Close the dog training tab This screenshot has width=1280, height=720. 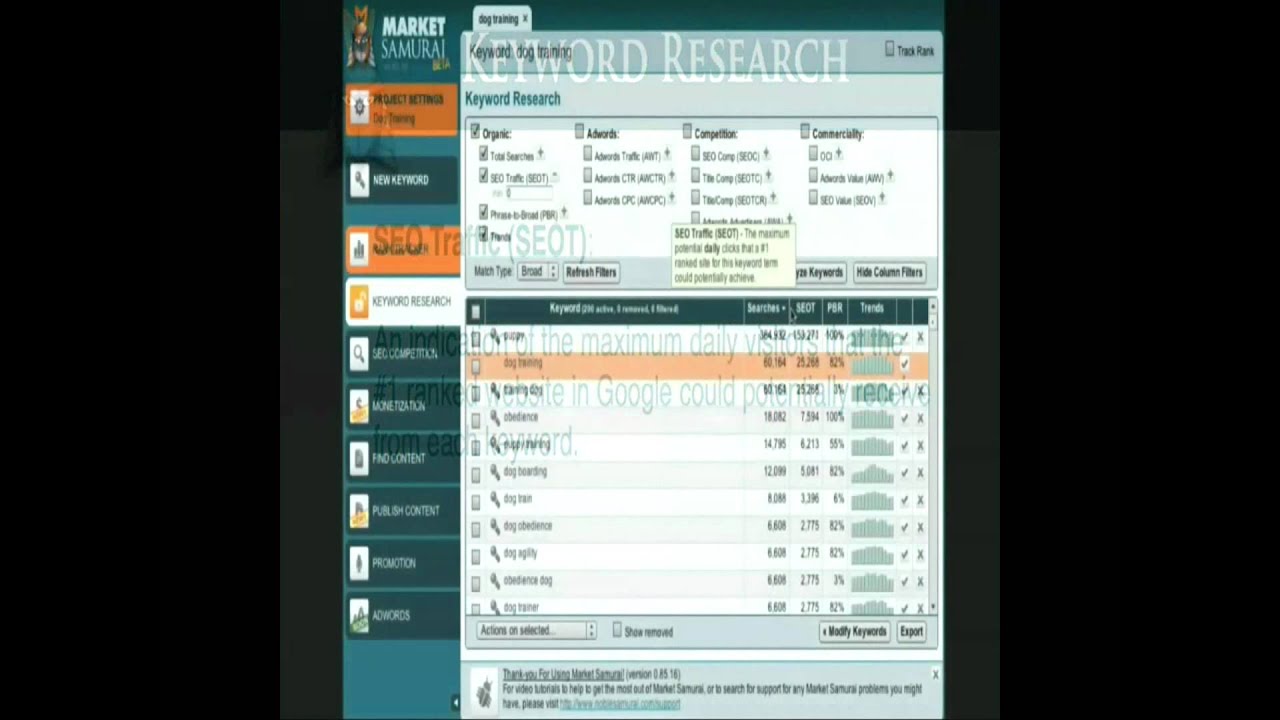525,19
